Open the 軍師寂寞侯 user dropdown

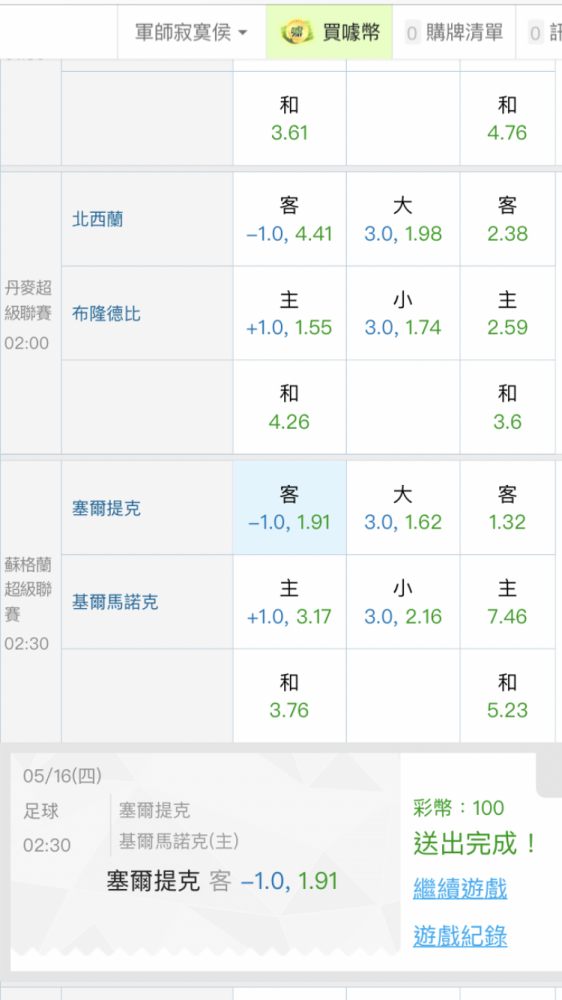191,33
